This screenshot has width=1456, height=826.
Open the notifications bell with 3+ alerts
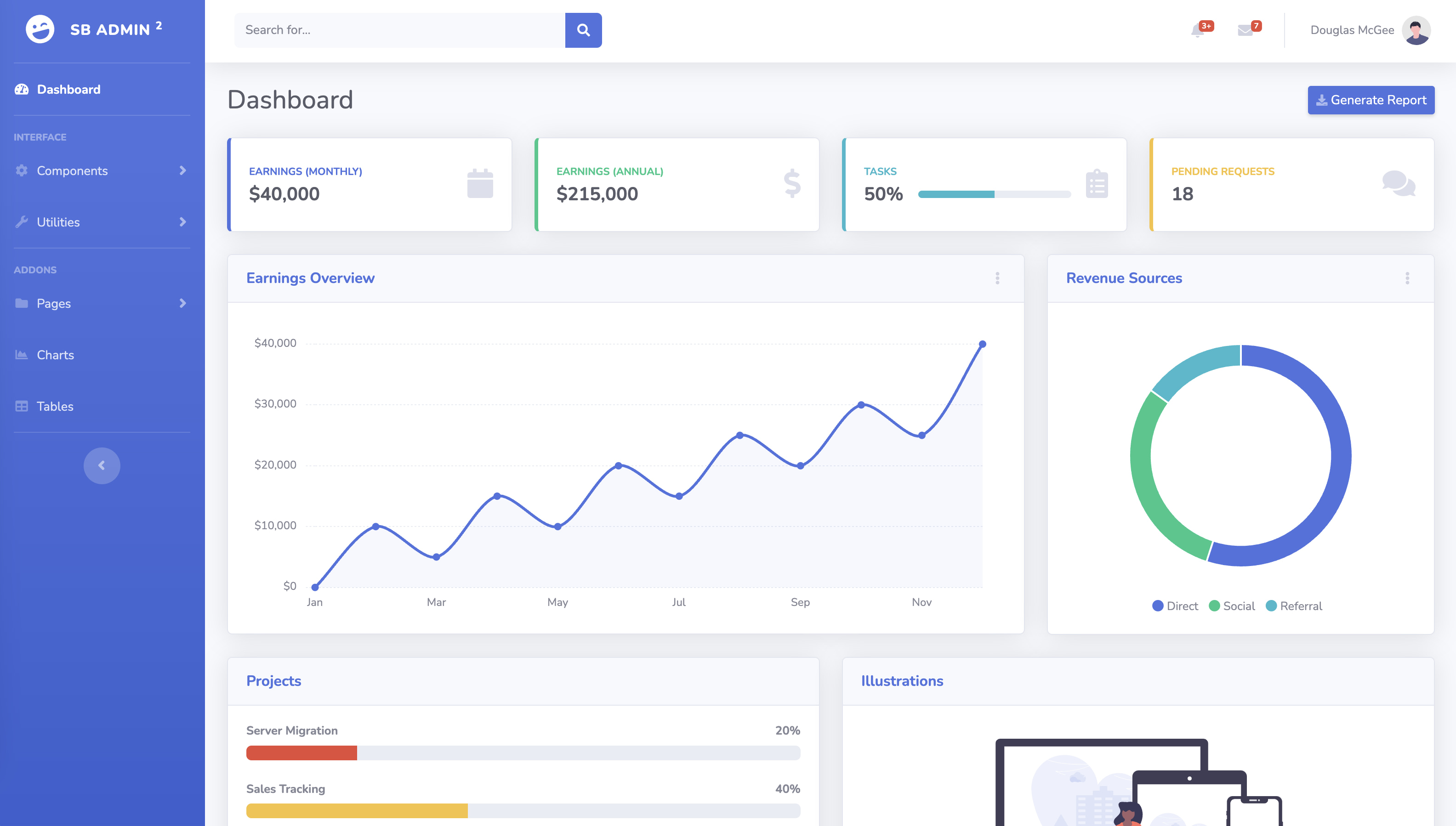tap(1198, 31)
